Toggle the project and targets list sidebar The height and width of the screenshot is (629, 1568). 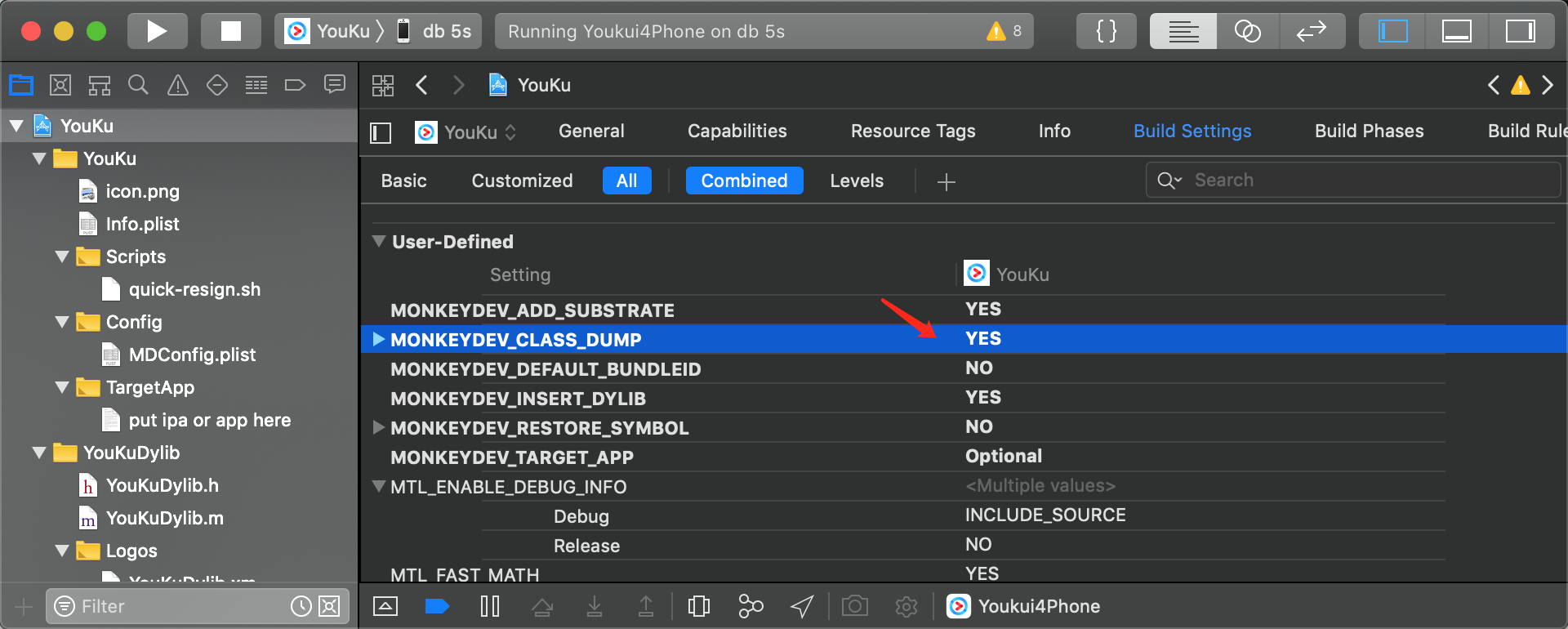381,132
